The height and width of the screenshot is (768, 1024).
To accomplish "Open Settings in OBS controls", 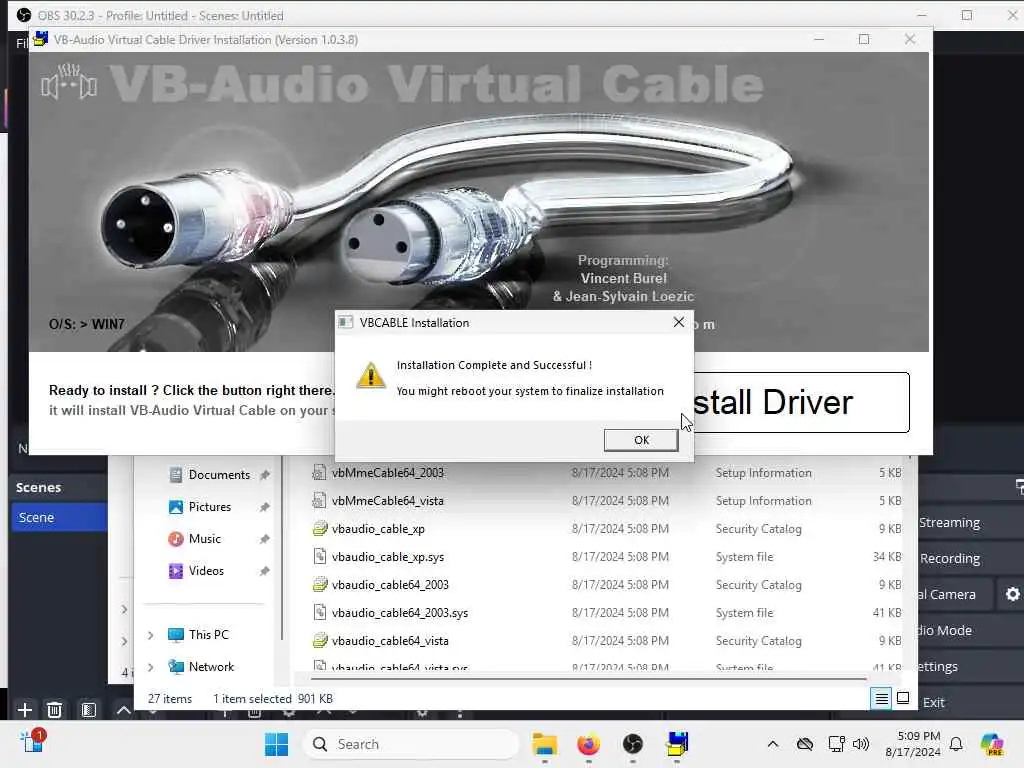I will 970,666.
